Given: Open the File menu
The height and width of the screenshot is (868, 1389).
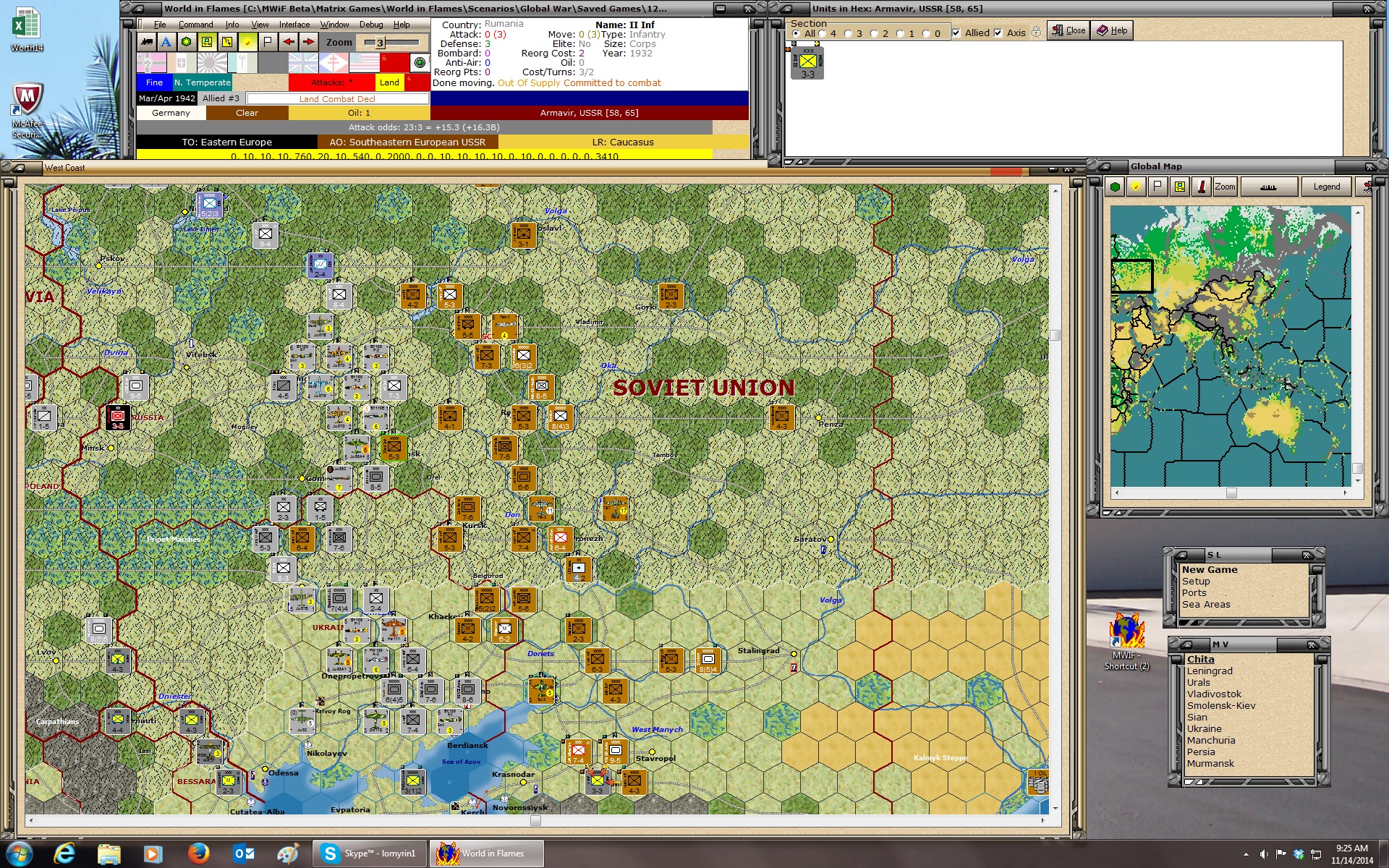Looking at the screenshot, I should click(x=160, y=25).
